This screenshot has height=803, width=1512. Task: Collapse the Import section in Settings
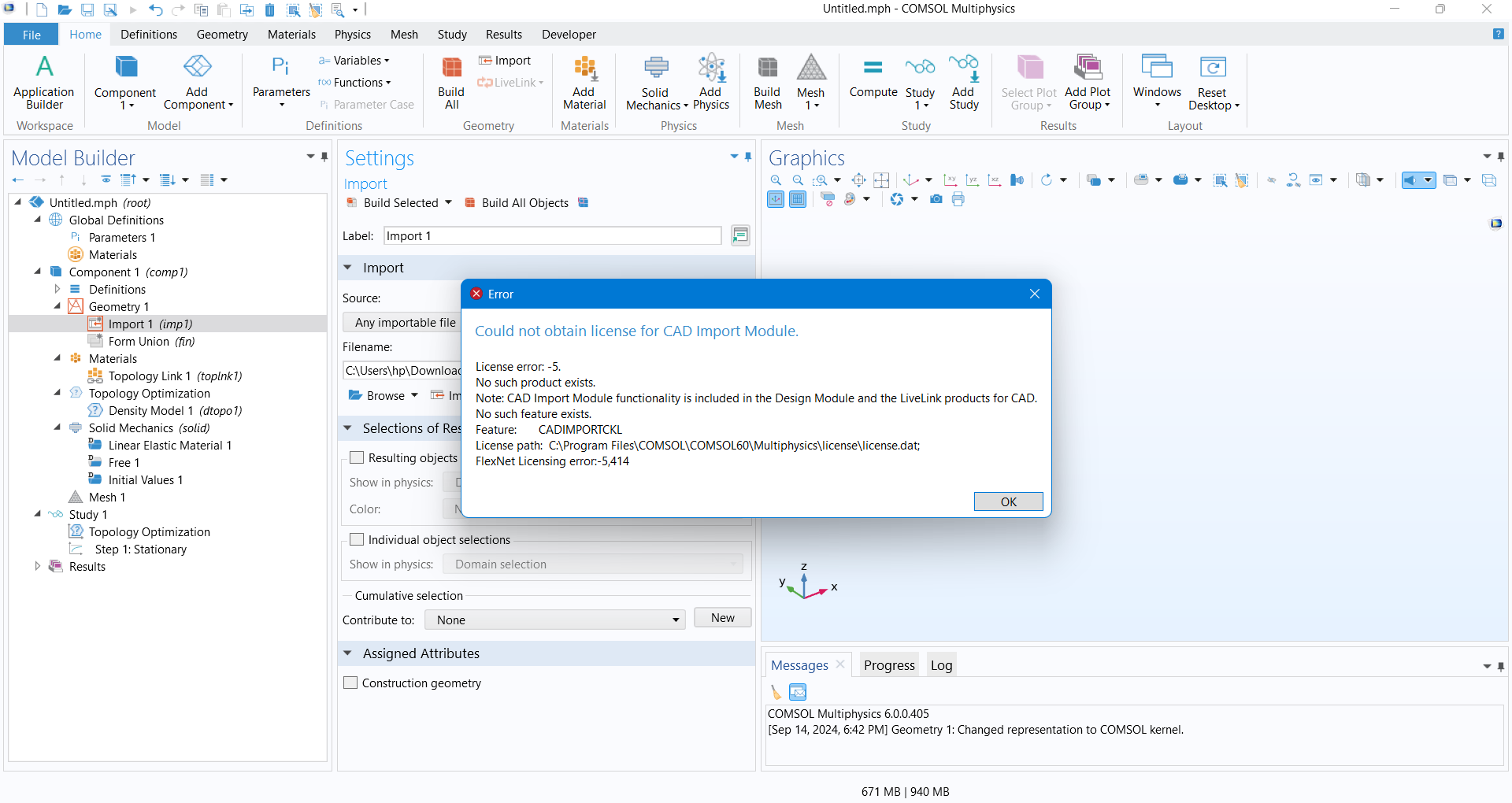click(348, 268)
